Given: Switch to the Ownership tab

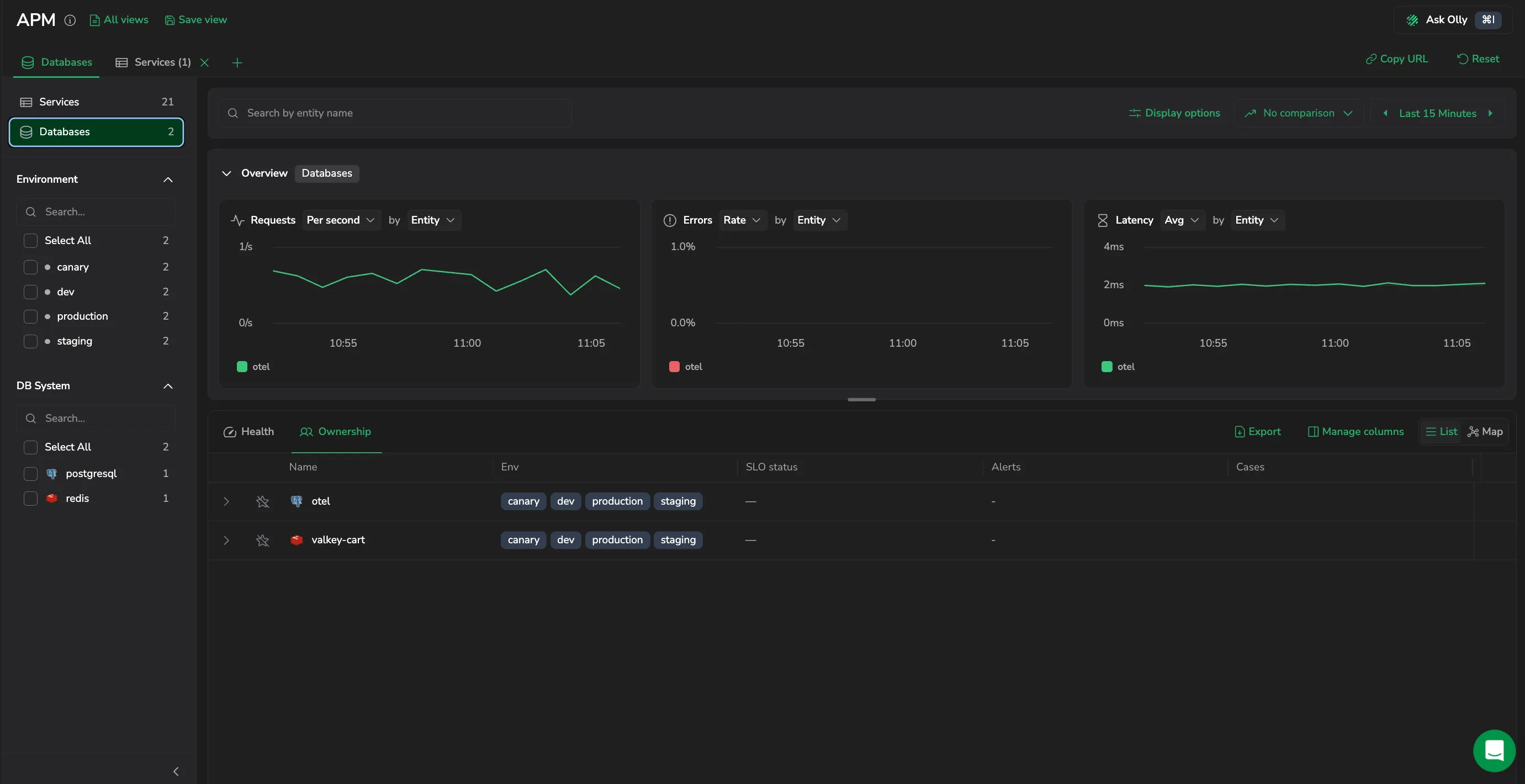Looking at the screenshot, I should click(x=336, y=432).
